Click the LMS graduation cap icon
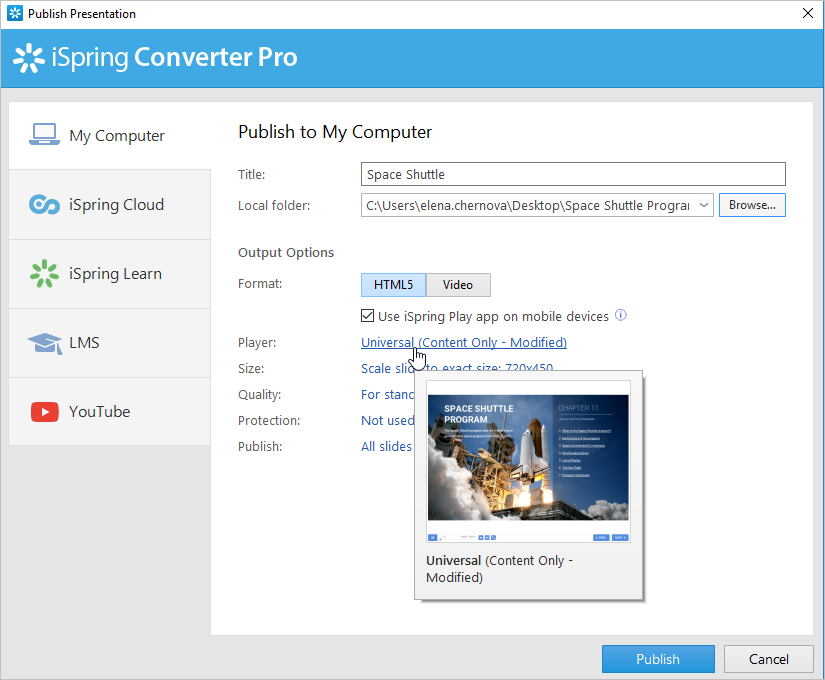The height and width of the screenshot is (680, 825). point(45,343)
